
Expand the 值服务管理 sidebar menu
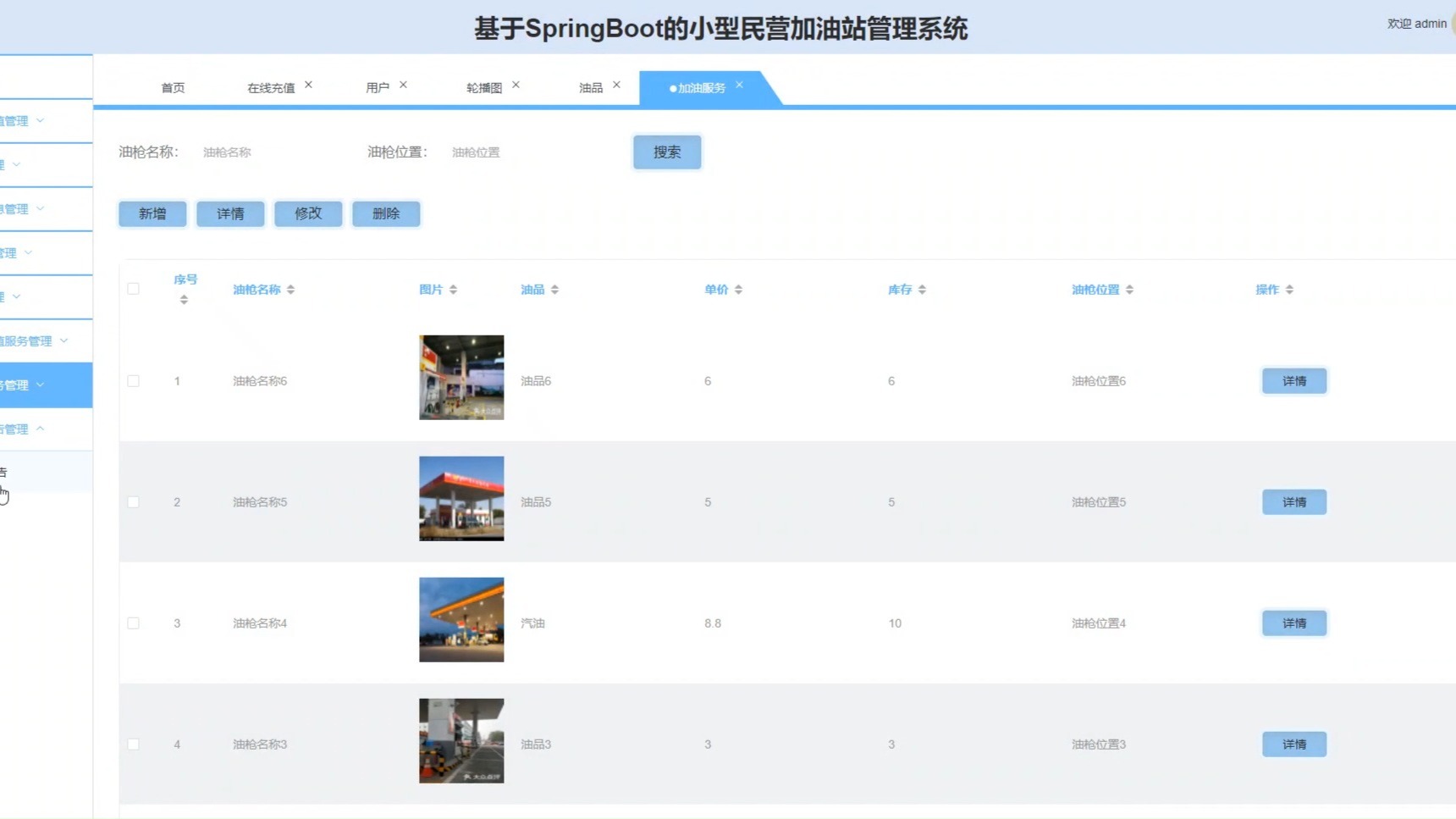34,340
